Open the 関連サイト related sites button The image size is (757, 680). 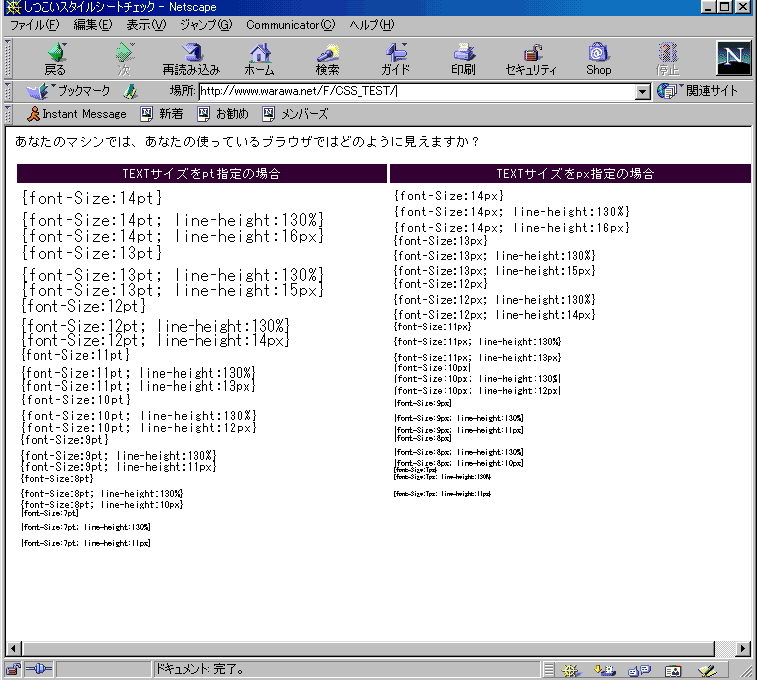(698, 91)
